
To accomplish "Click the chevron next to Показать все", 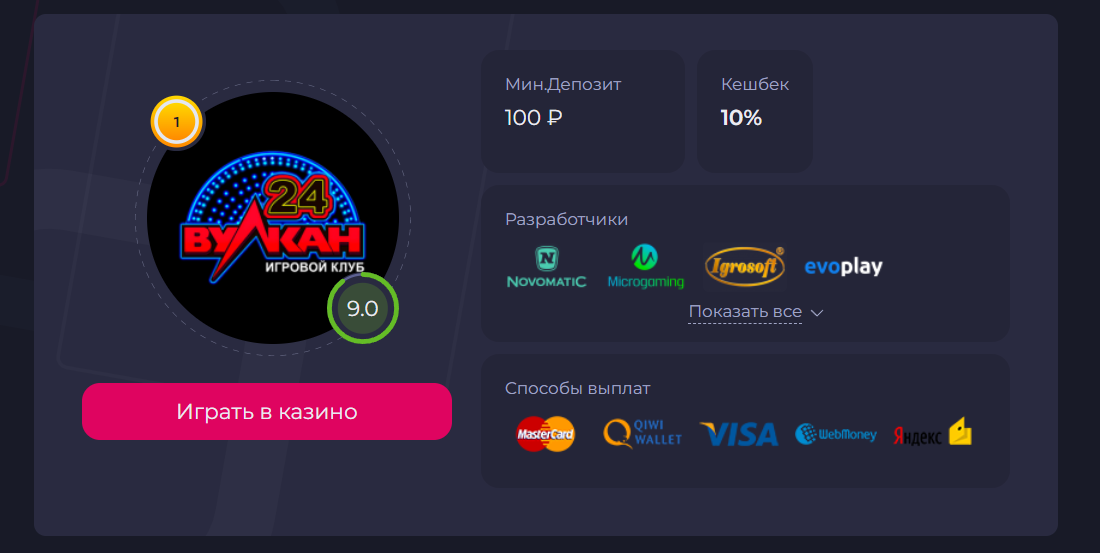I will [817, 313].
